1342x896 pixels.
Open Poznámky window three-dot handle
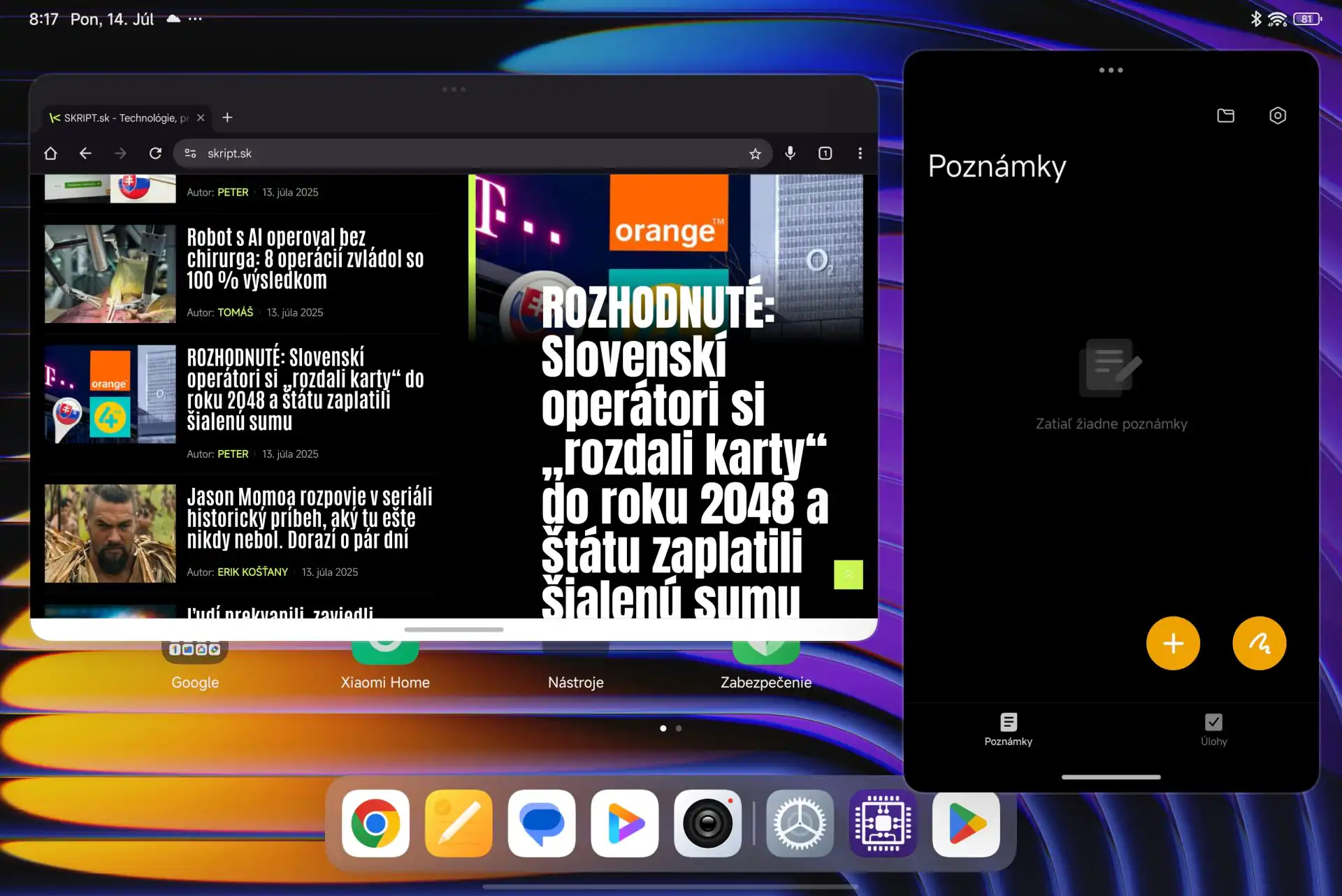(x=1111, y=70)
